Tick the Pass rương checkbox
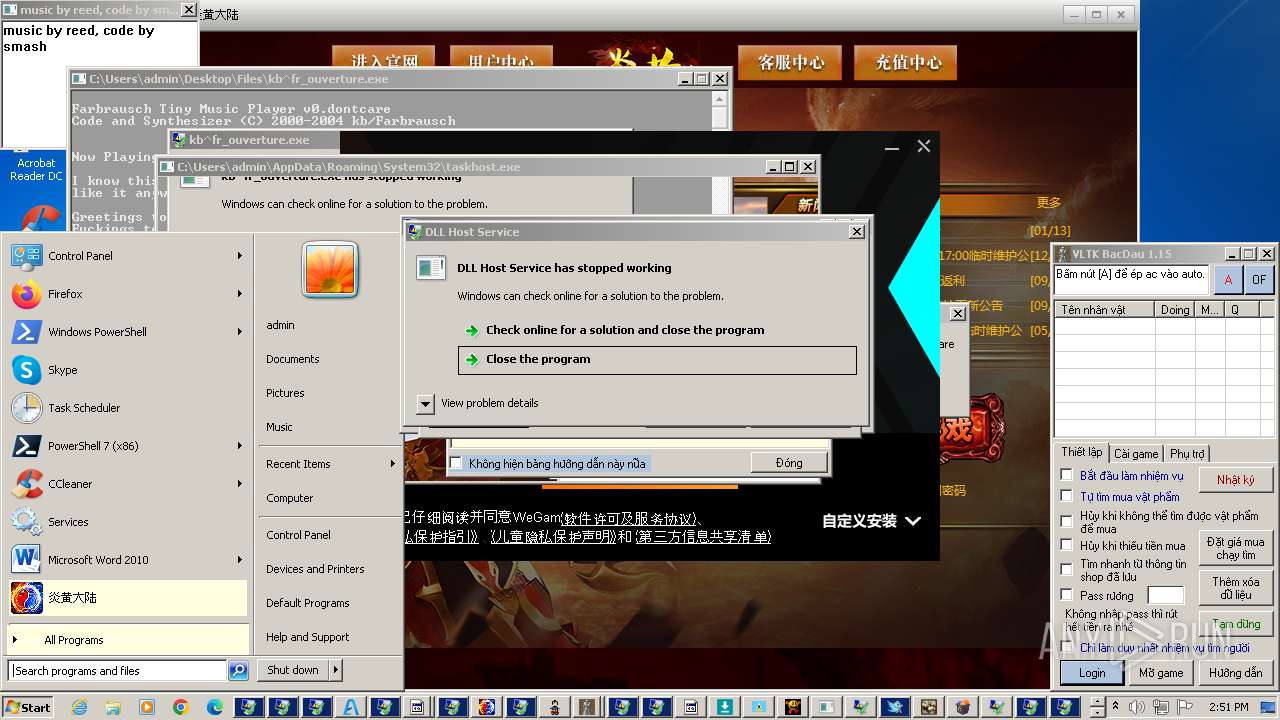This screenshot has height=720, width=1280. 1067,594
